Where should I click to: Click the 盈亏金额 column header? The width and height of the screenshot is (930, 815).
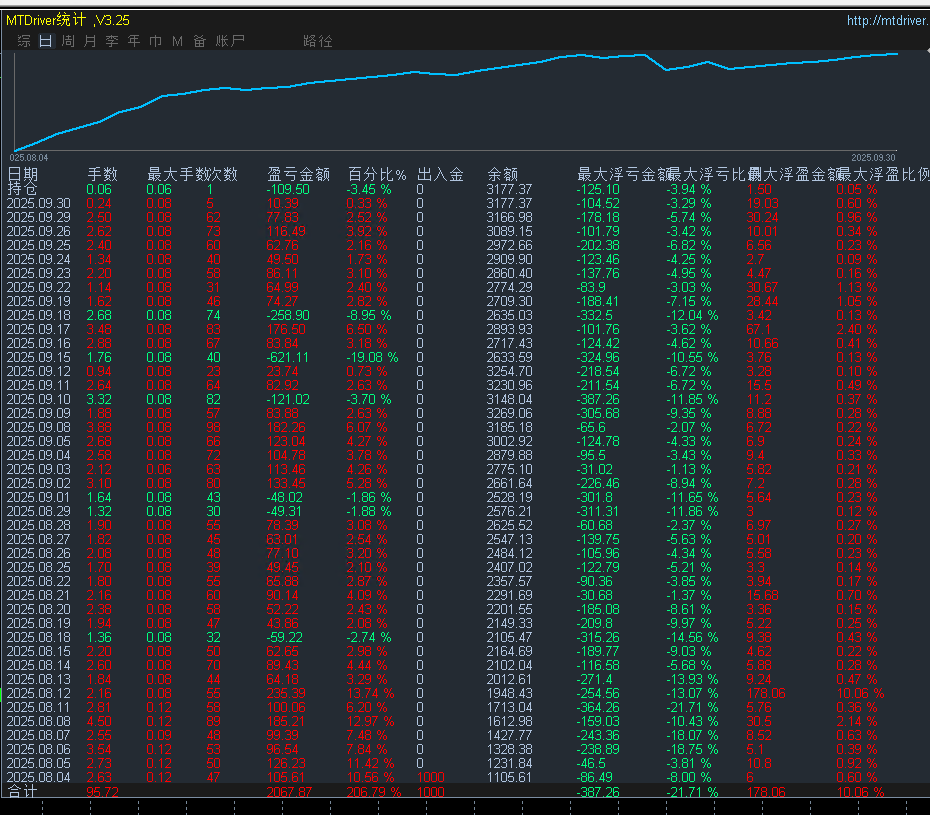[x=298, y=174]
